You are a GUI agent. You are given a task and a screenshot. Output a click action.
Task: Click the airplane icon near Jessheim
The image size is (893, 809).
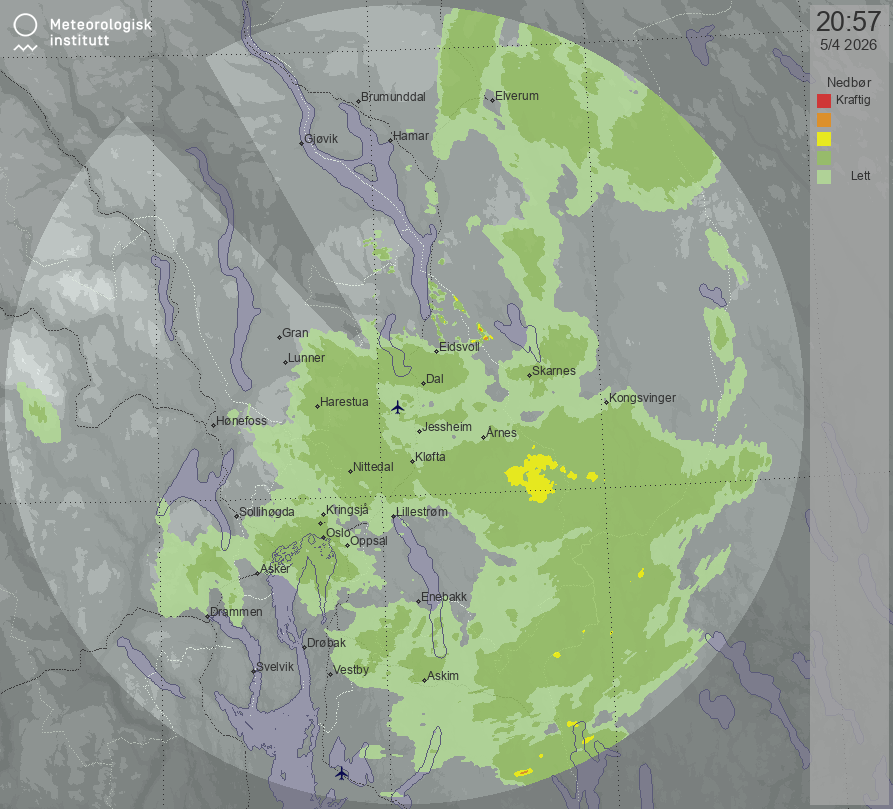coord(397,407)
